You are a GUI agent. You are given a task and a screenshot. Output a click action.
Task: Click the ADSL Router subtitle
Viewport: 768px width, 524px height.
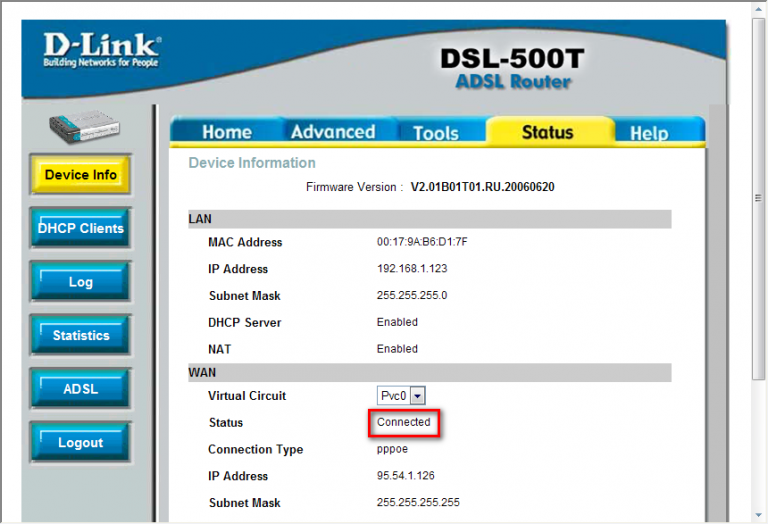pos(513,81)
